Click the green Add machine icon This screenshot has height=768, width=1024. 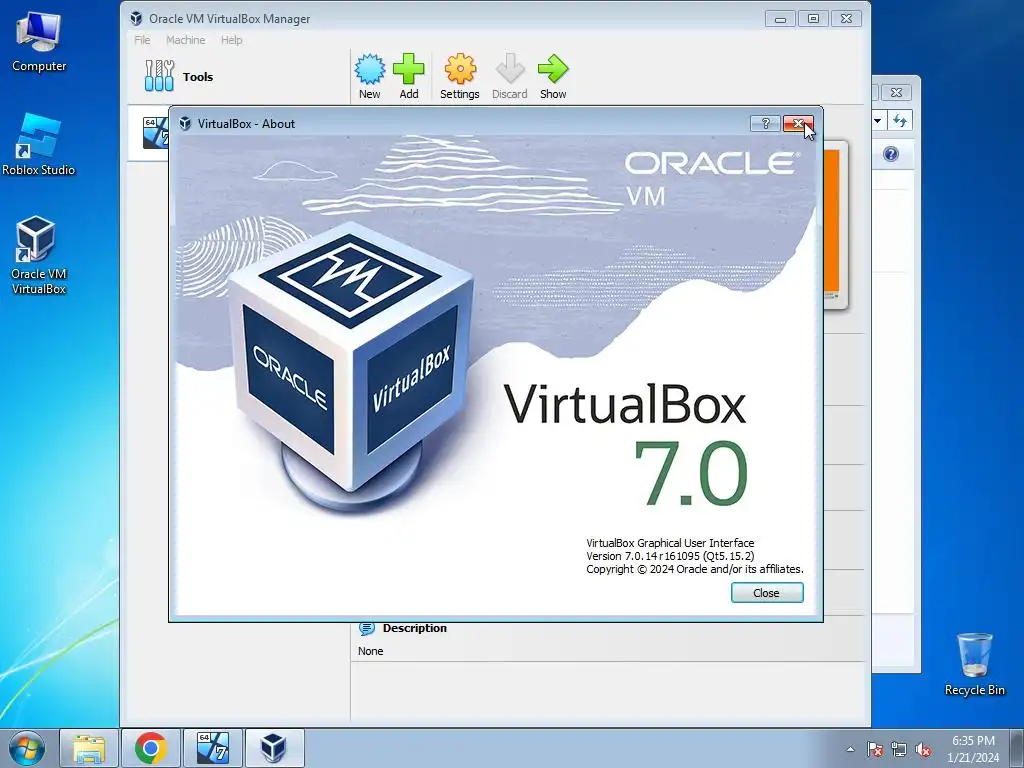409,76
